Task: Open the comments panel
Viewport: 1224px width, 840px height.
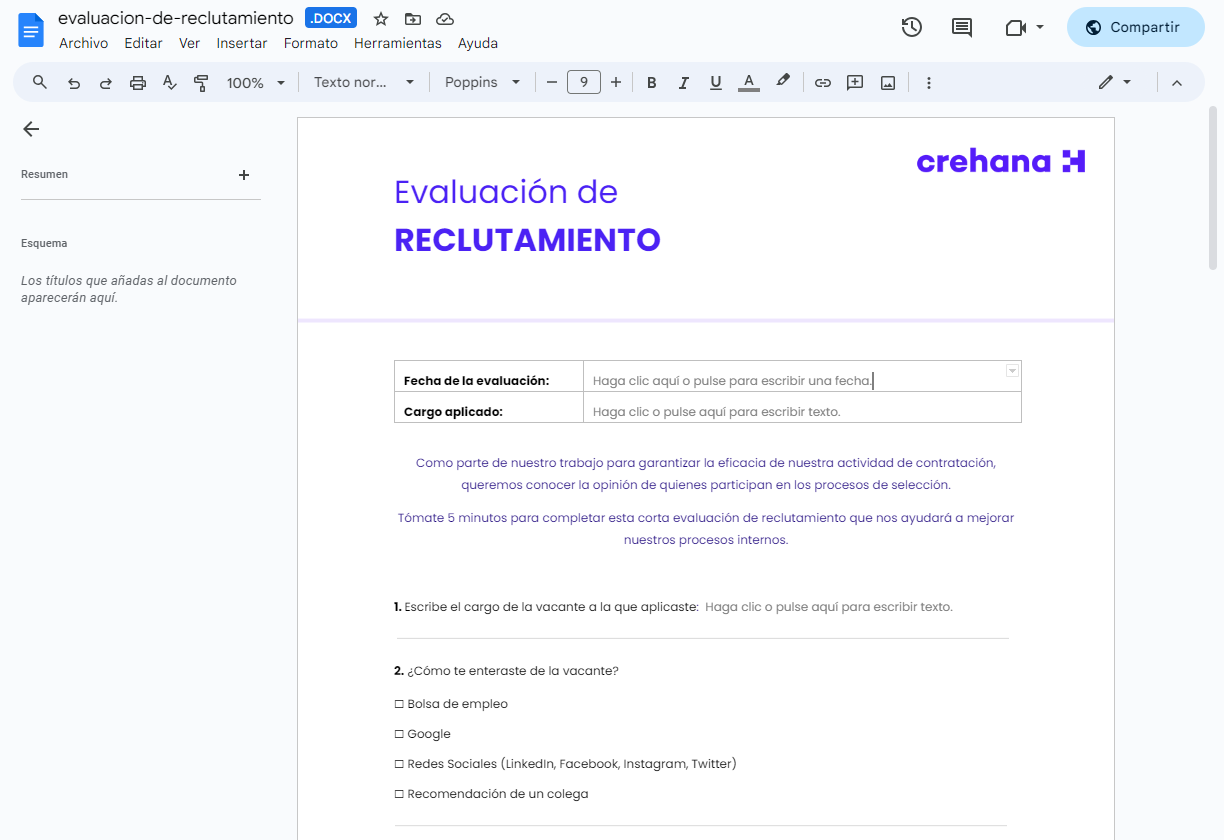Action: click(x=961, y=27)
